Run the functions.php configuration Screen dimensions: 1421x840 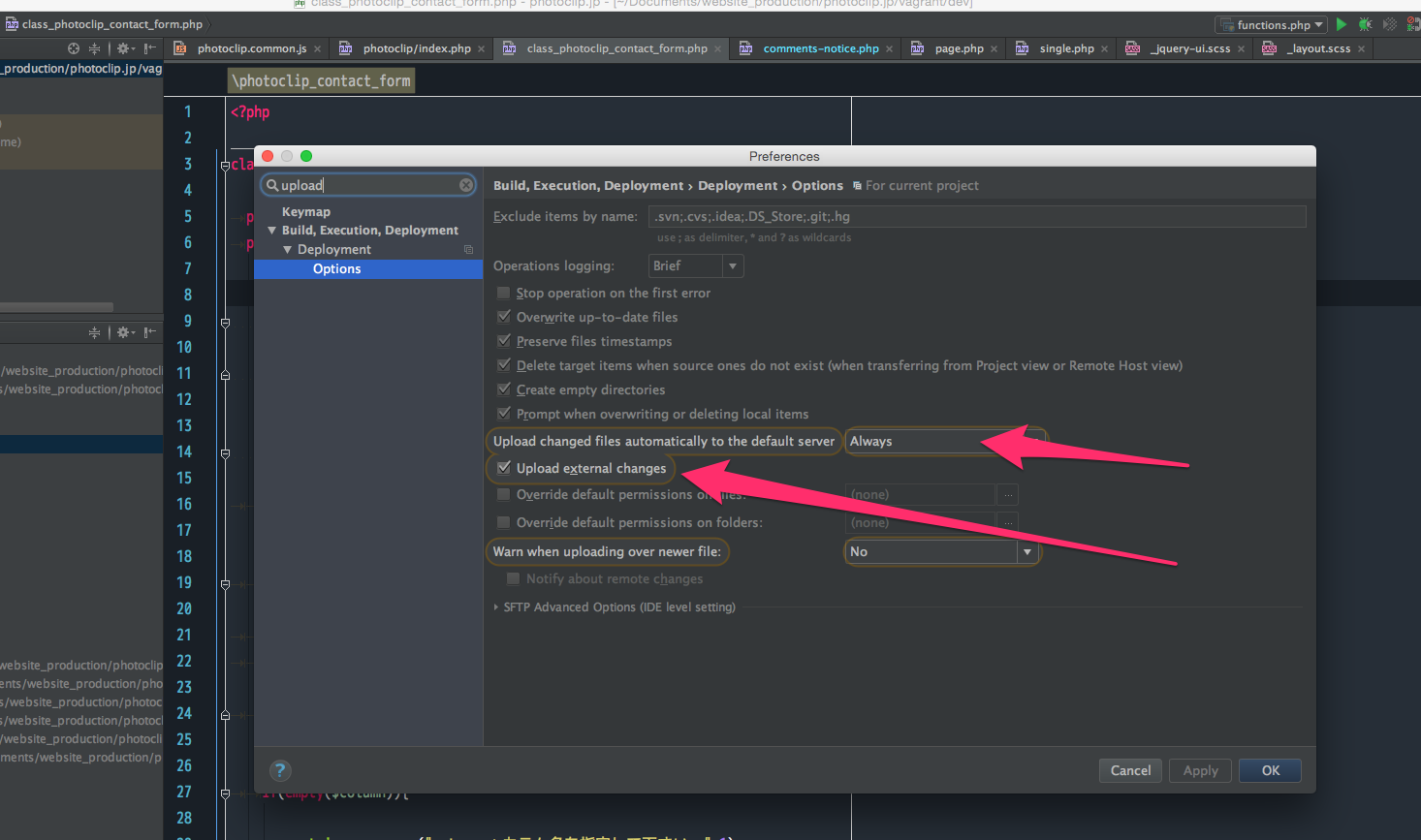click(1341, 23)
